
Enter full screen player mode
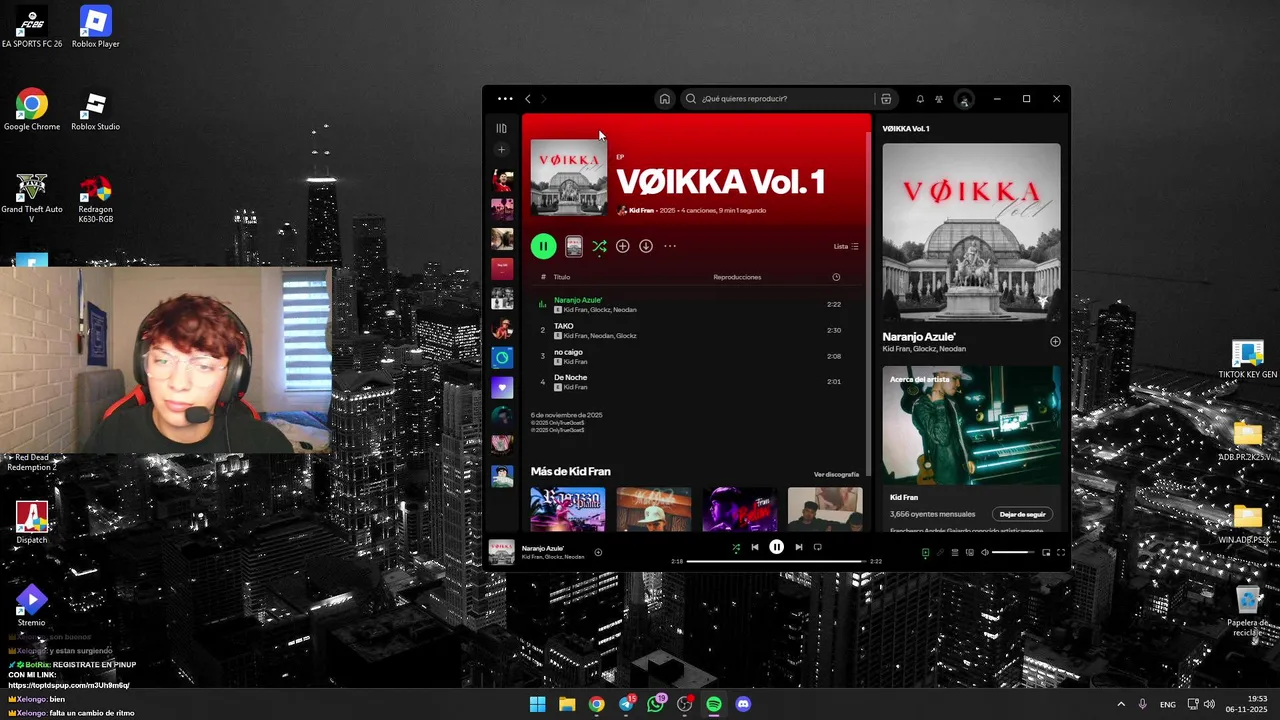[x=1061, y=552]
